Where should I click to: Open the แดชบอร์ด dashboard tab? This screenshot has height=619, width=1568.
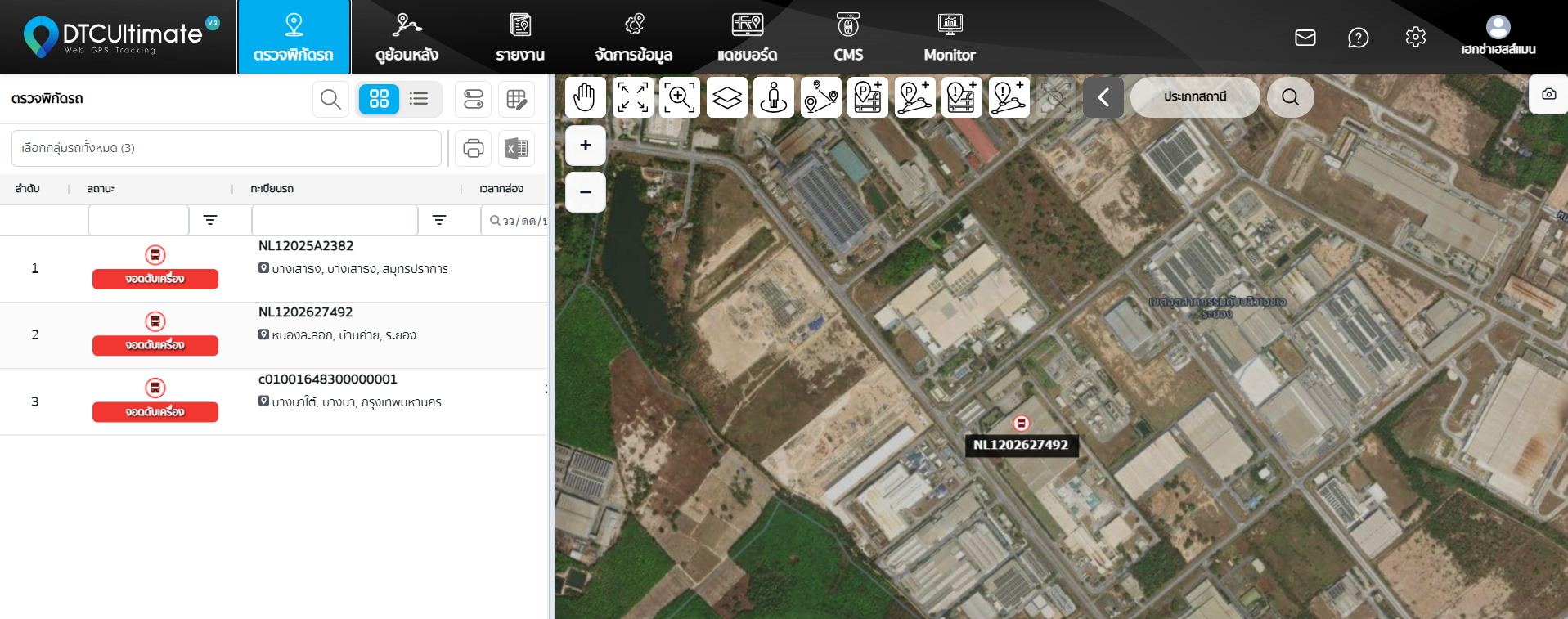point(748,37)
